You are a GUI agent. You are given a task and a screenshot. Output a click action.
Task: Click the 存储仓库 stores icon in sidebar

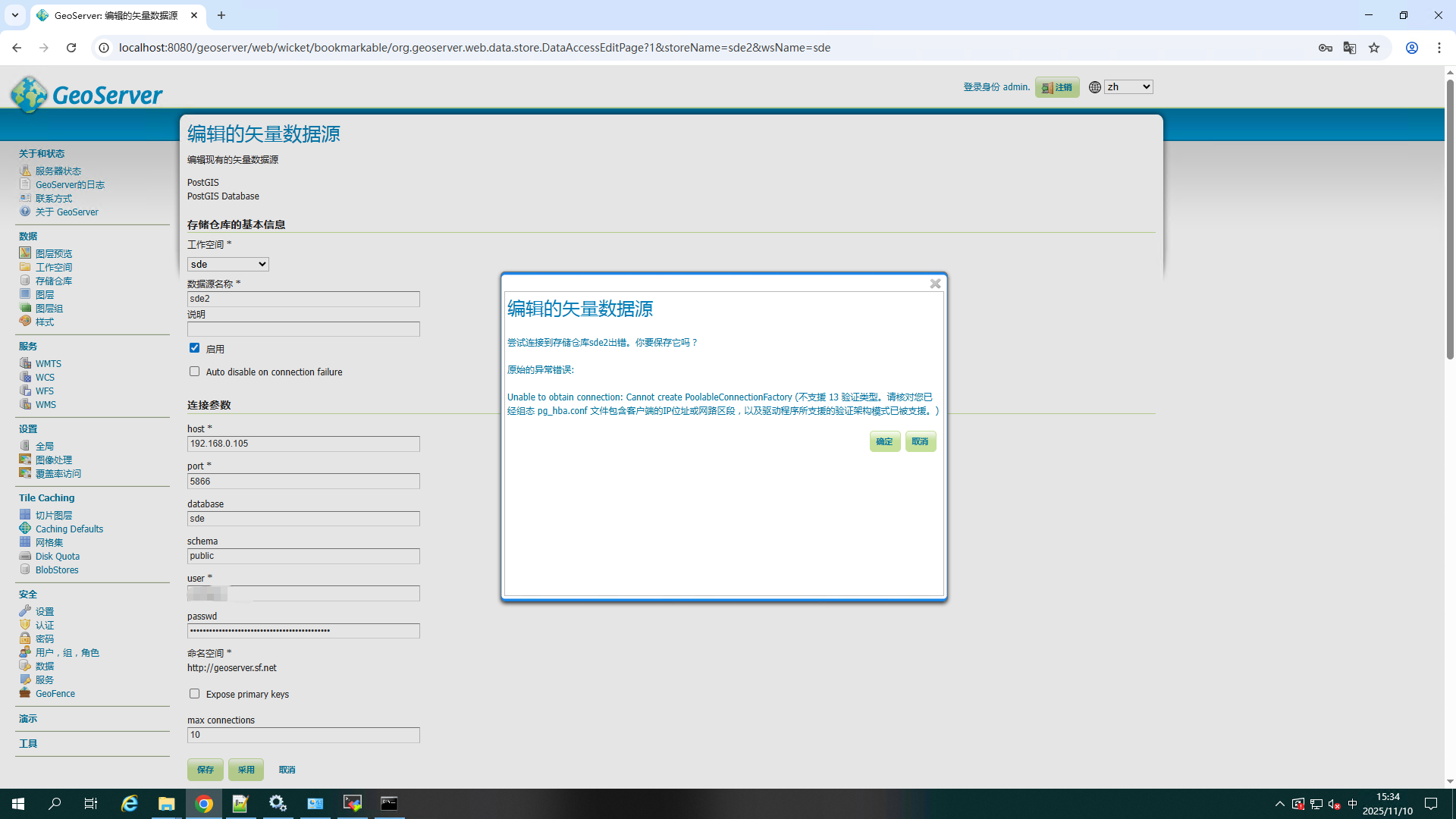coord(25,281)
